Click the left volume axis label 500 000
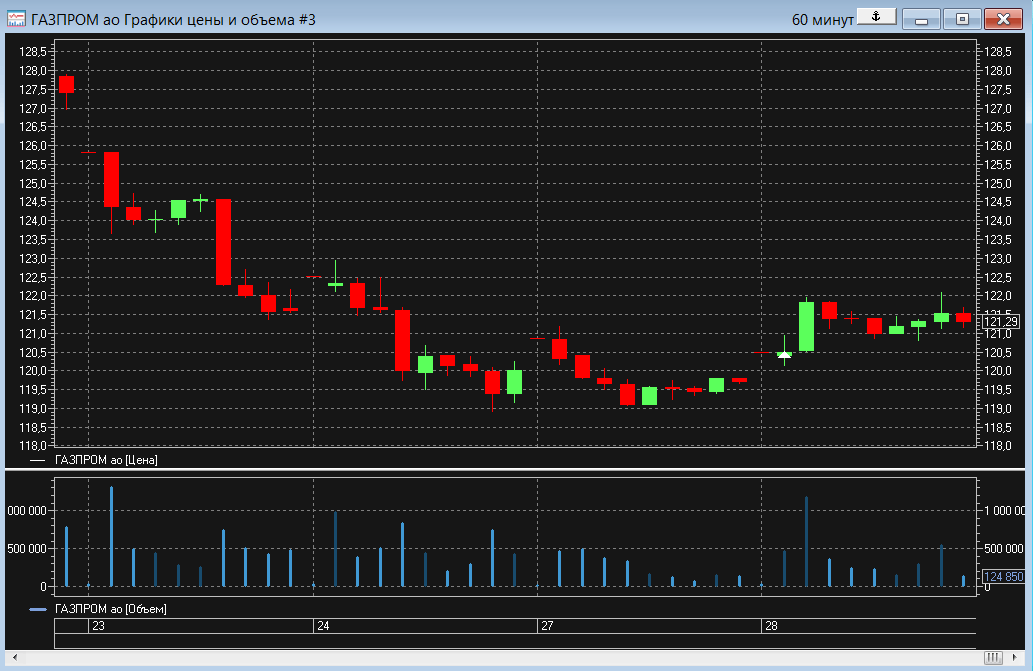The image size is (1033, 671). pos(27,549)
